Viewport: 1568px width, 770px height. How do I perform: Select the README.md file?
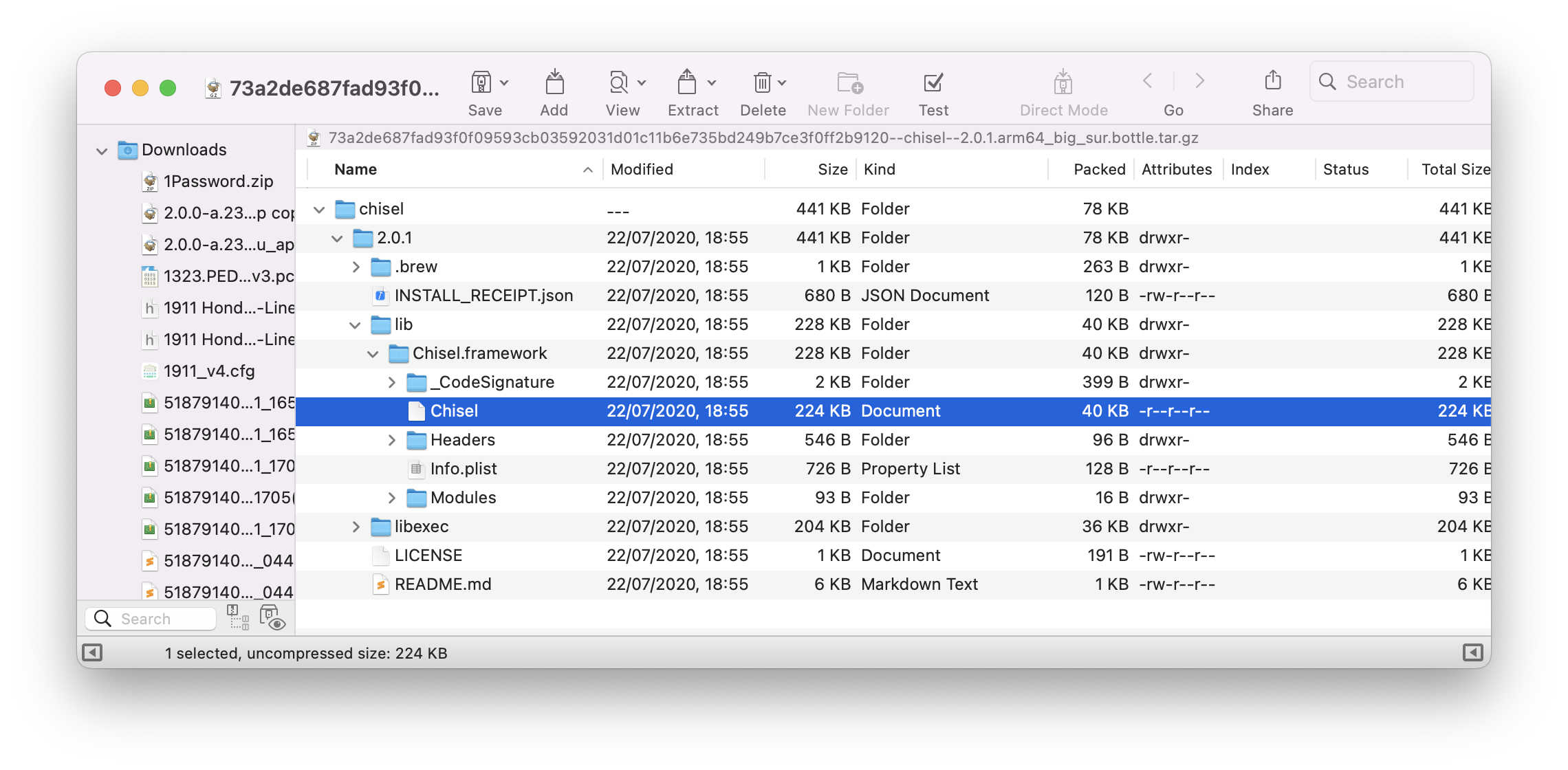coord(893,584)
